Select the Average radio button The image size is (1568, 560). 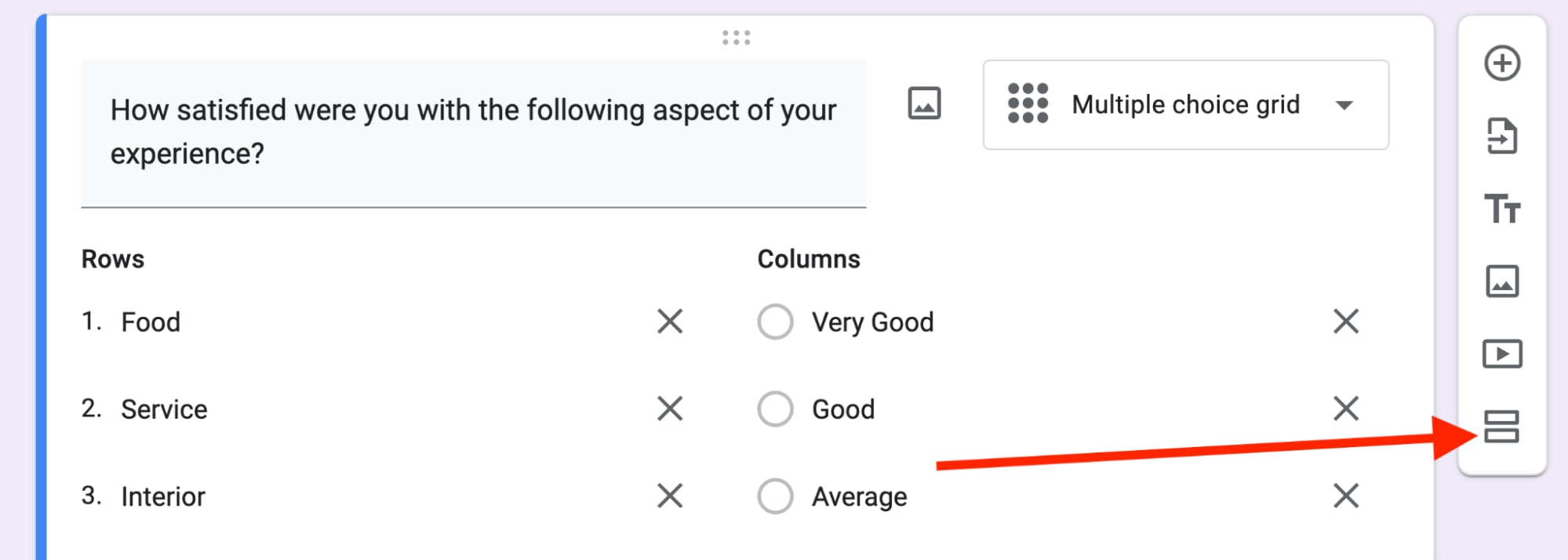click(774, 496)
